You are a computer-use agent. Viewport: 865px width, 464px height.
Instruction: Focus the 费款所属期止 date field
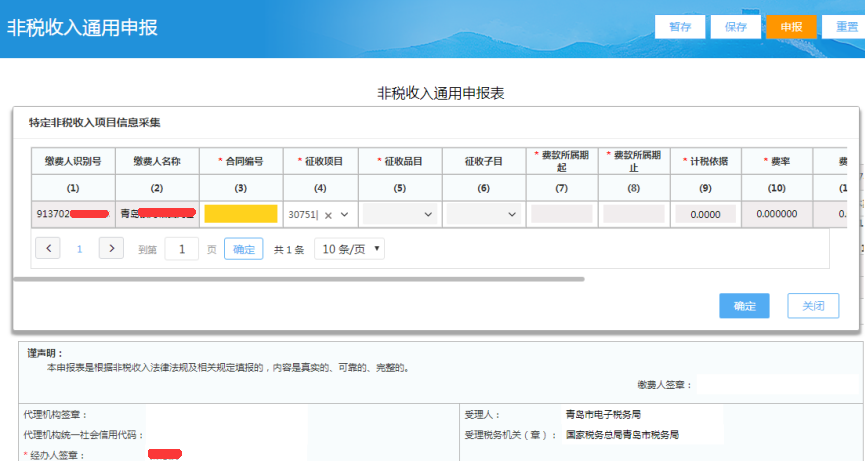pyautogui.click(x=633, y=214)
